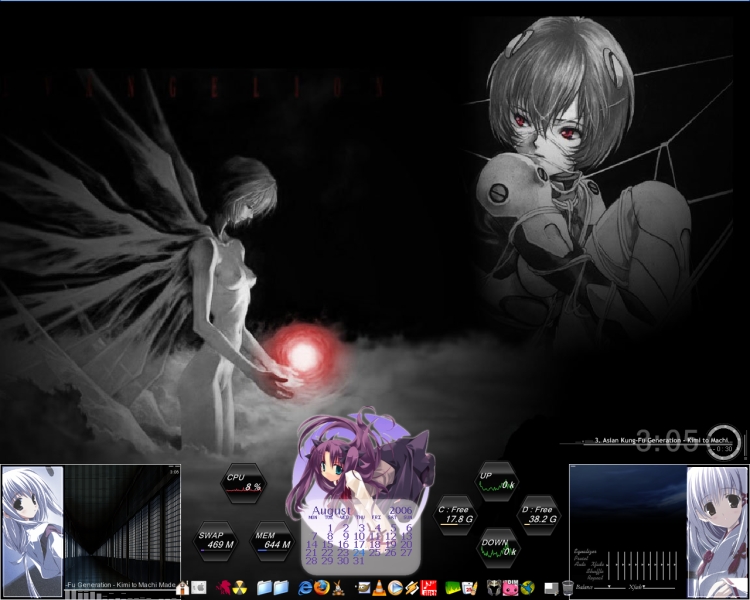750x600 pixels.
Task: Click the circular clock ring widget
Action: pos(724,443)
